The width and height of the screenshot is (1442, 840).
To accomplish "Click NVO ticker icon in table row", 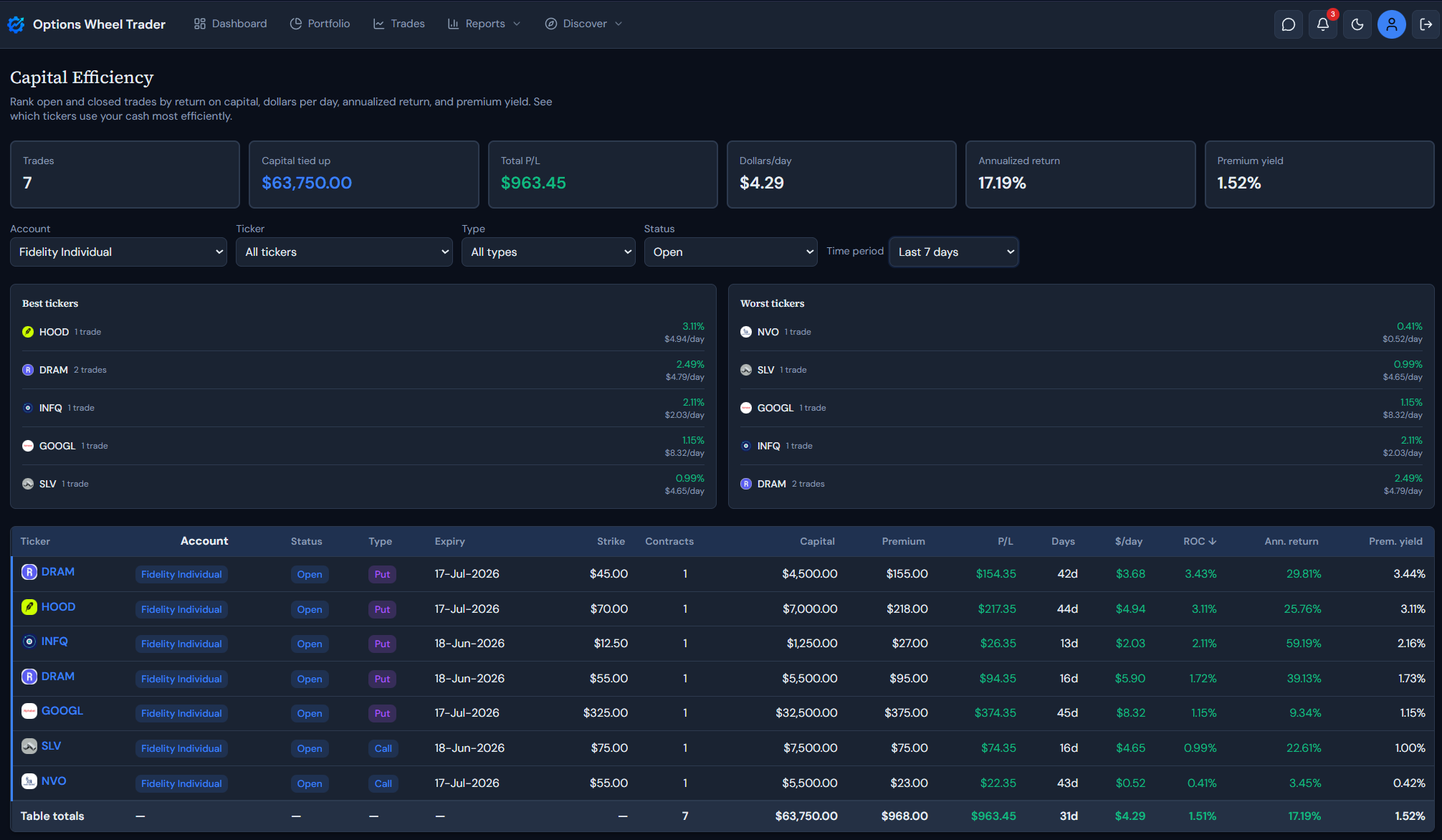I will tap(29, 781).
